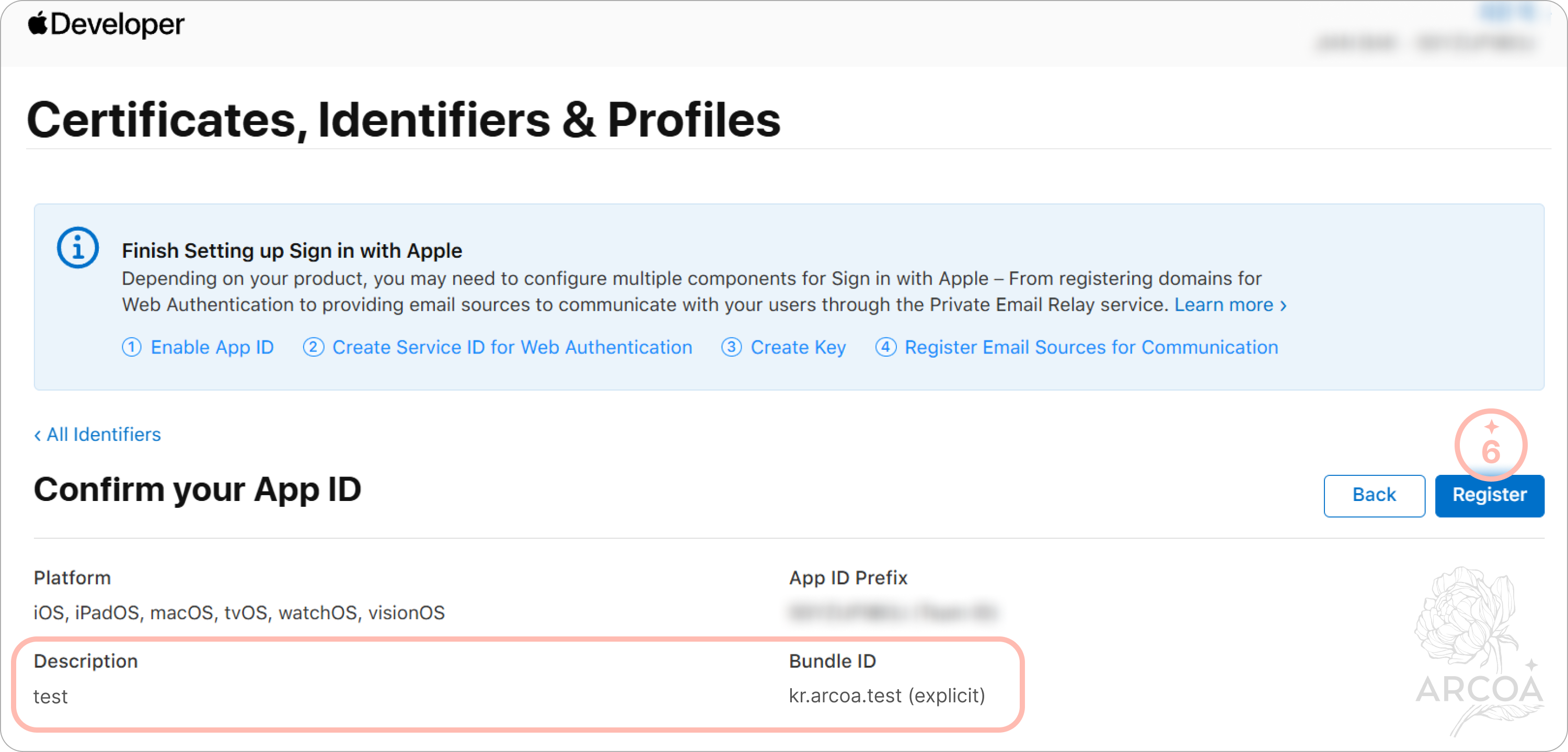Click the circled number 4 icon
Image resolution: width=1568 pixels, height=752 pixels.
pyautogui.click(x=885, y=347)
